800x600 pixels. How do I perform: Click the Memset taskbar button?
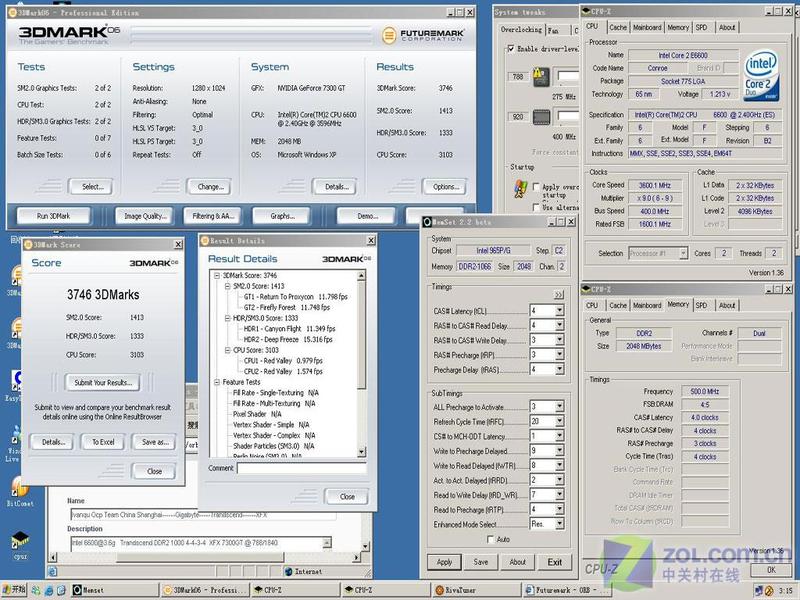point(115,590)
